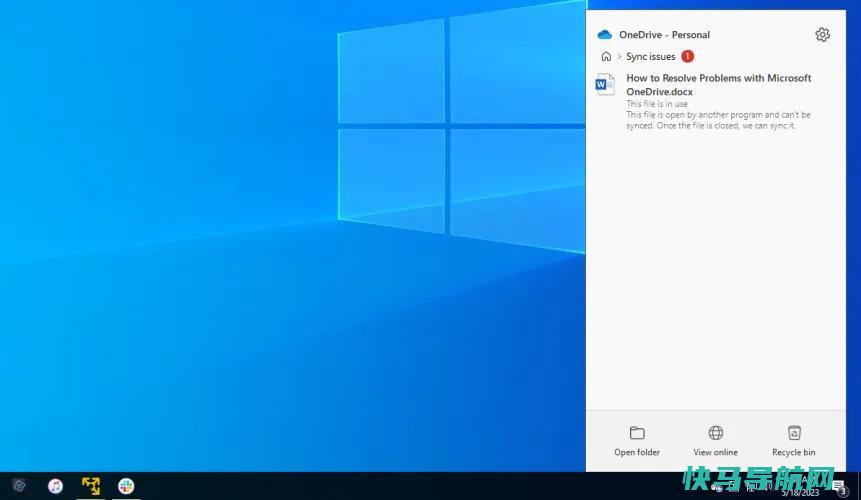Image resolution: width=861 pixels, height=500 pixels.
Task: Click the OneDrive cloud logo
Action: [x=604, y=35]
